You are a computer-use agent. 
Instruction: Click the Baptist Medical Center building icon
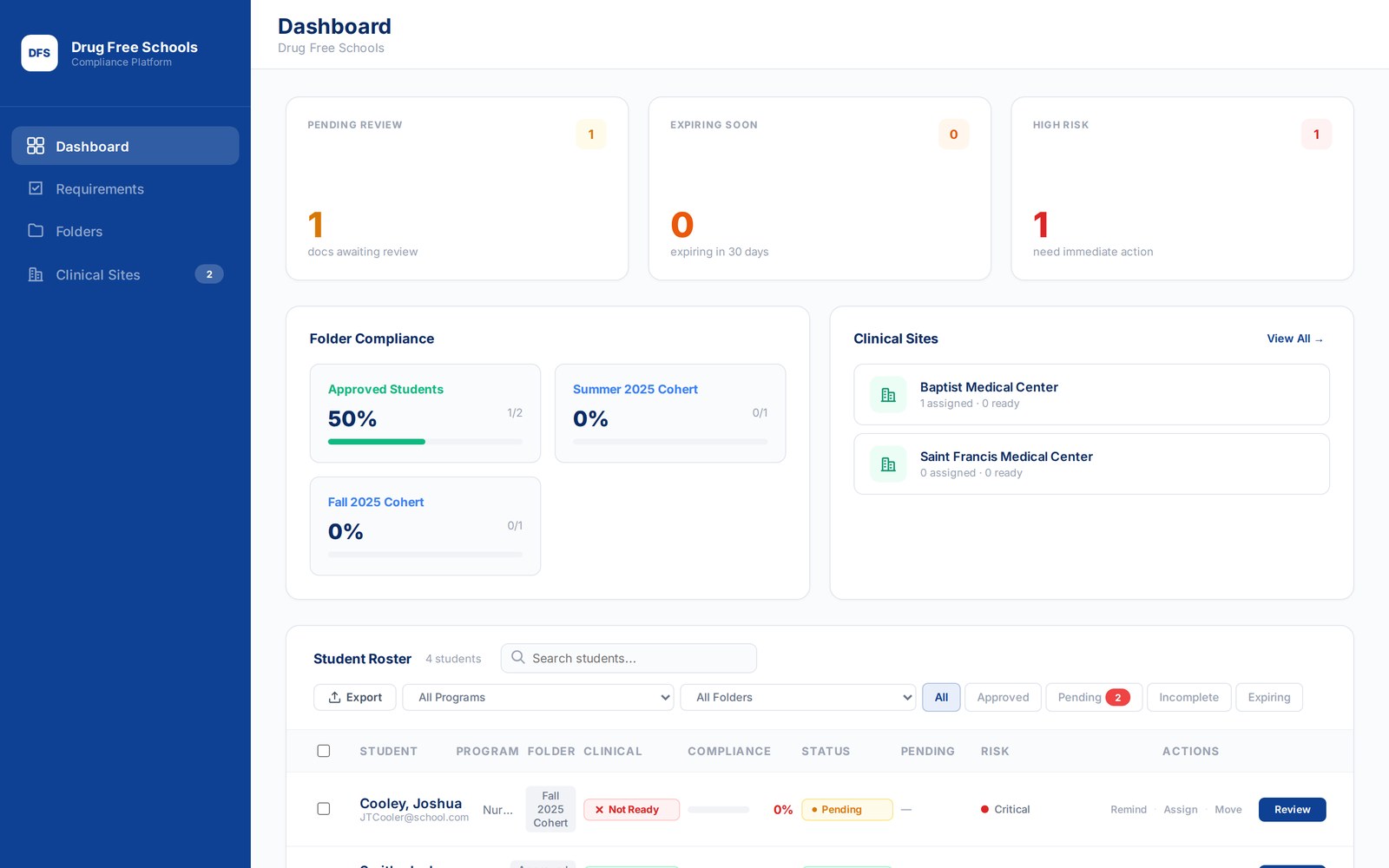point(888,395)
